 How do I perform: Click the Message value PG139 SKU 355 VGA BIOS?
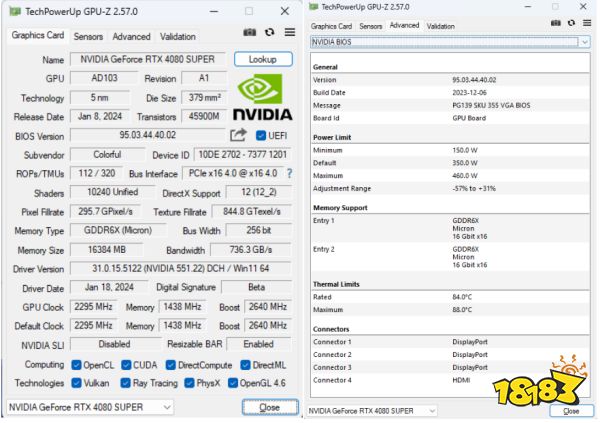(491, 105)
